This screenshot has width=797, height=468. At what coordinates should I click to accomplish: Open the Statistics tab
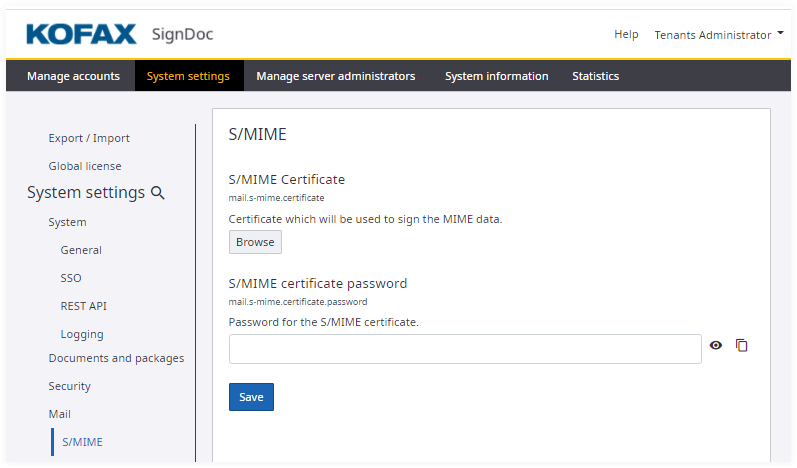coord(595,76)
